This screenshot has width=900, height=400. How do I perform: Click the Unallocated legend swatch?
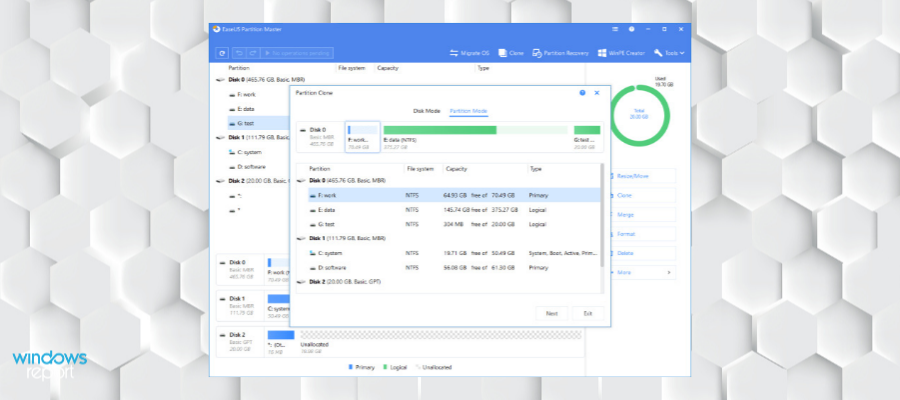[418, 367]
